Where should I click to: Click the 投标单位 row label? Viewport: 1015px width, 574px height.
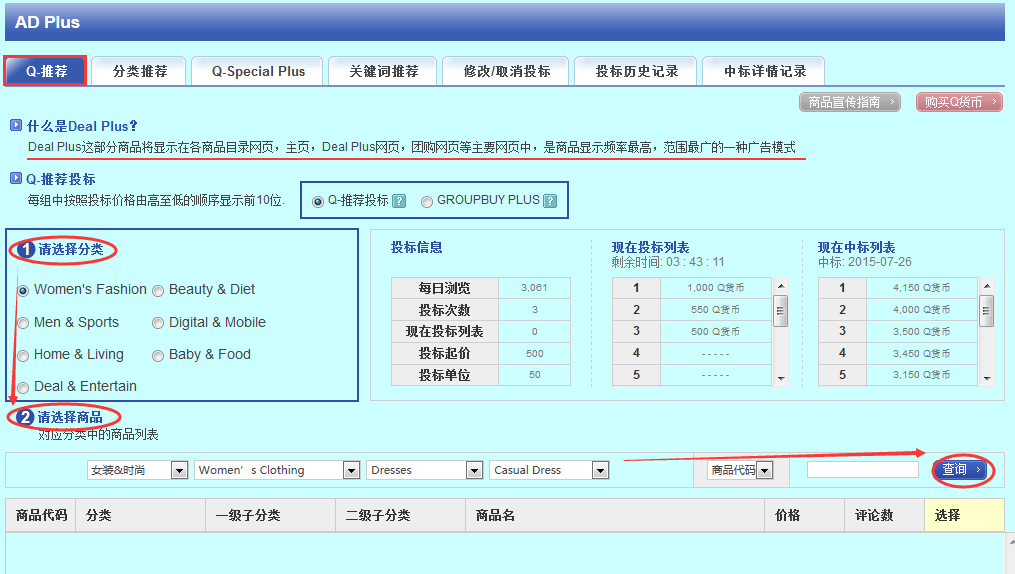pyautogui.click(x=445, y=375)
